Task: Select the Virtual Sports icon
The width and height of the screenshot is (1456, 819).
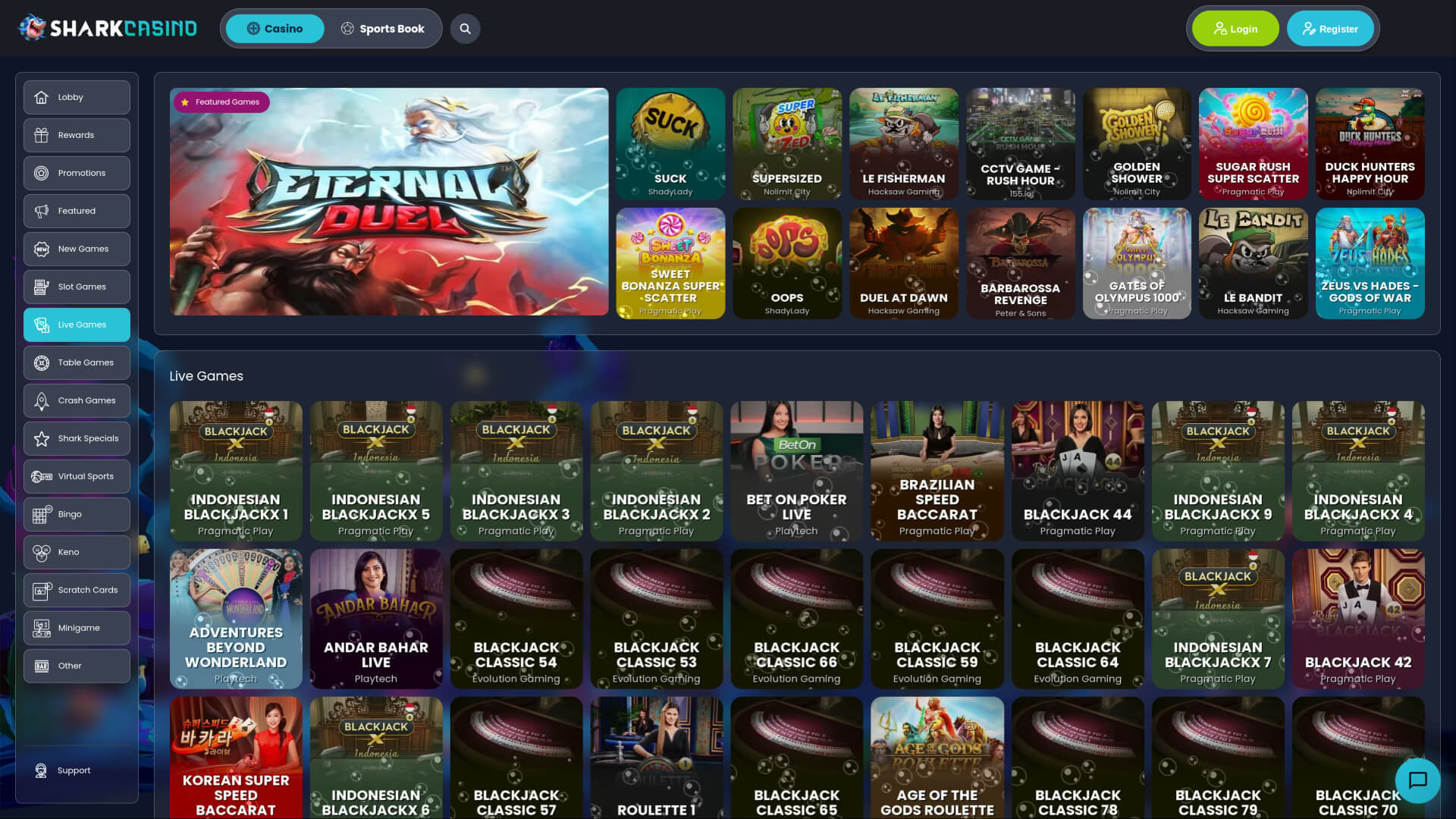Action: pyautogui.click(x=42, y=476)
